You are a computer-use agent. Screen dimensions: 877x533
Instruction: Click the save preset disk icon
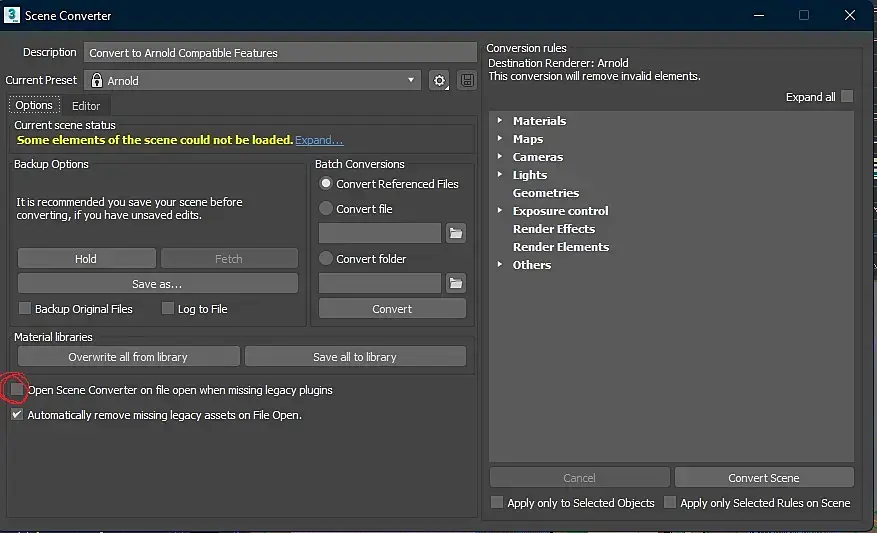pos(467,81)
